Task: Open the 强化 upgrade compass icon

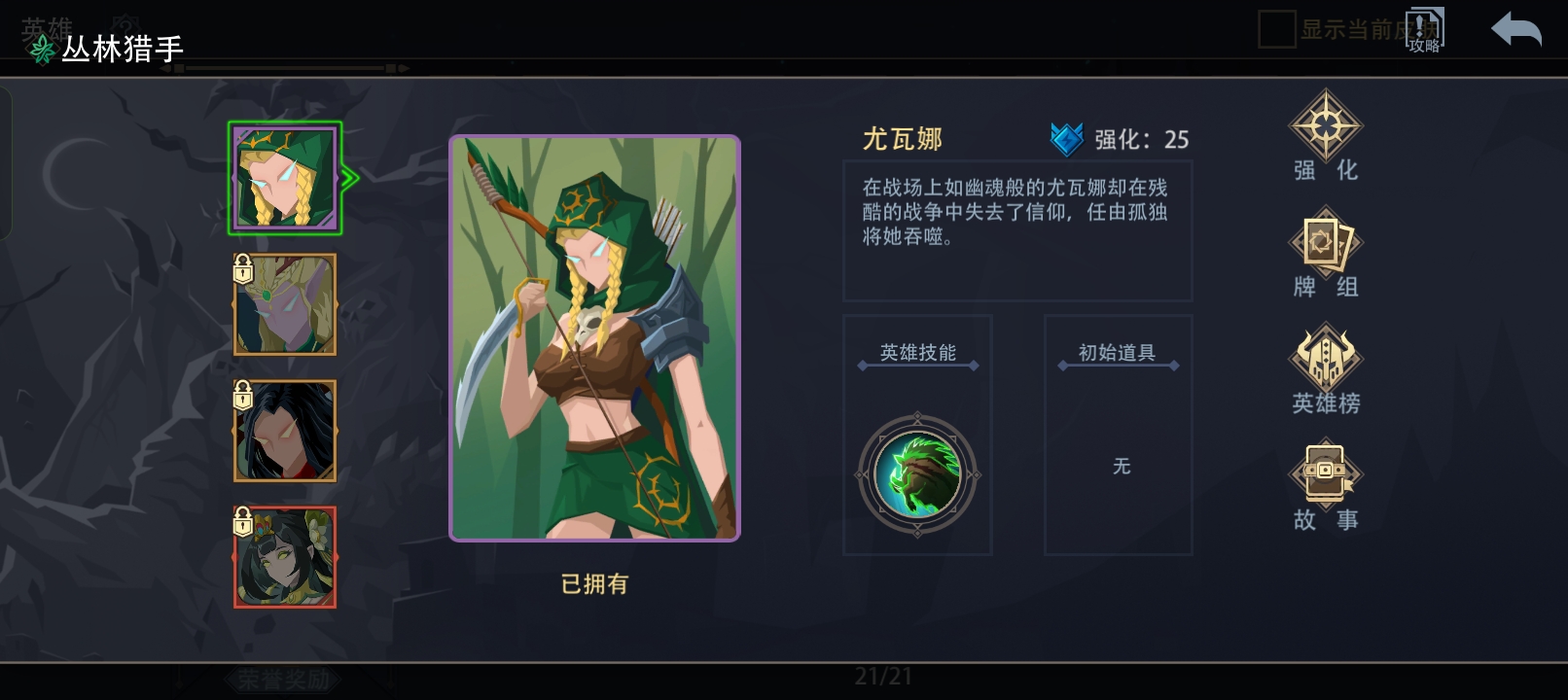Action: pos(1325,125)
